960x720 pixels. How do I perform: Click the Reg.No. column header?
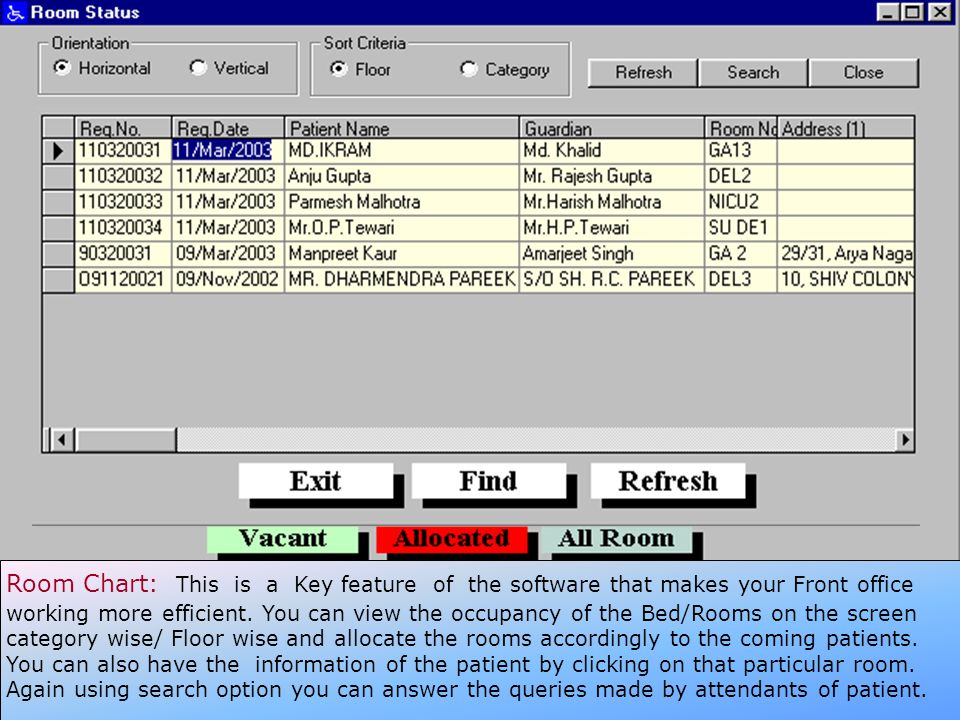click(122, 128)
